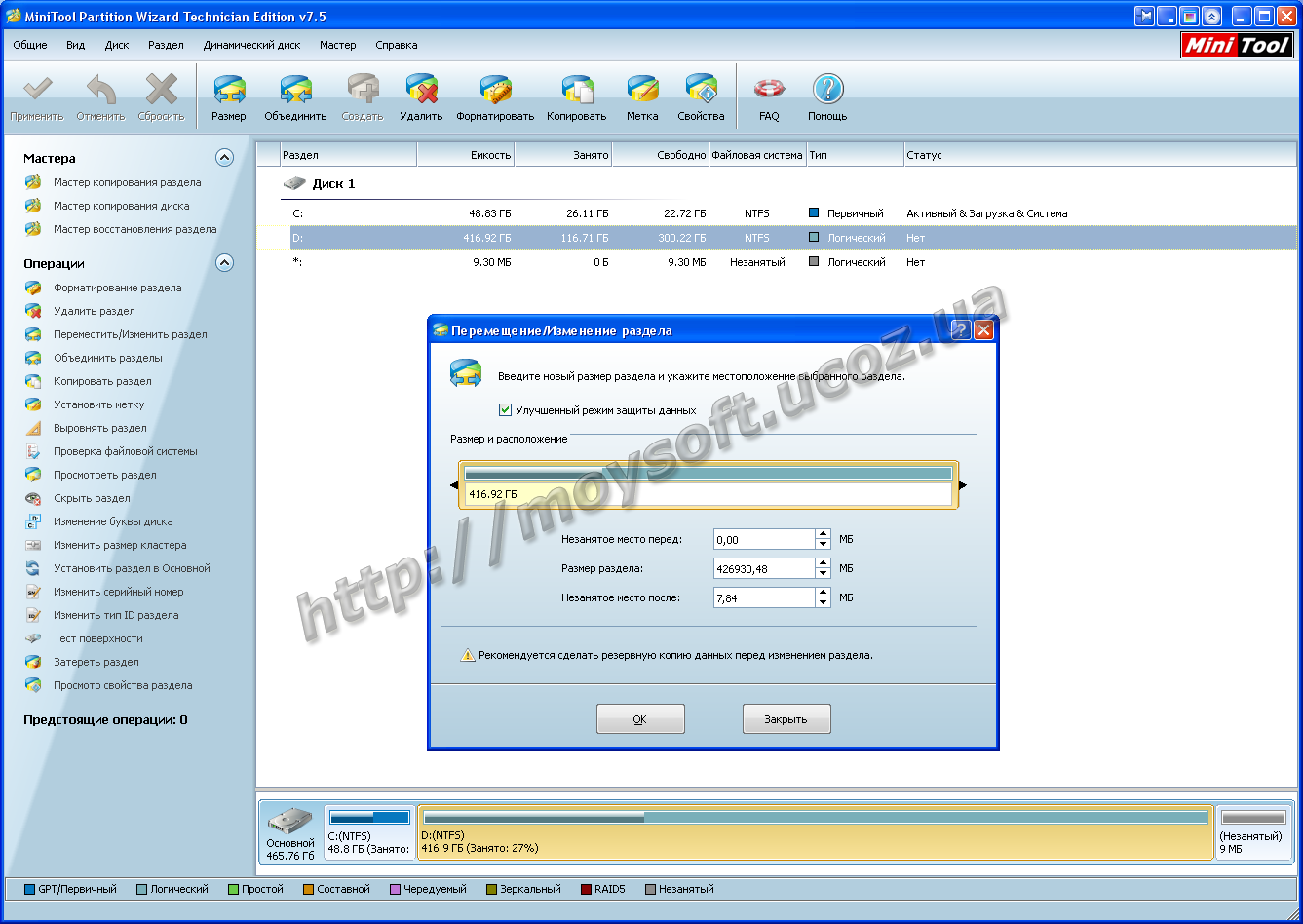Launch Мастер восстановления раздела
Image resolution: width=1303 pixels, height=924 pixels.
pos(134,229)
